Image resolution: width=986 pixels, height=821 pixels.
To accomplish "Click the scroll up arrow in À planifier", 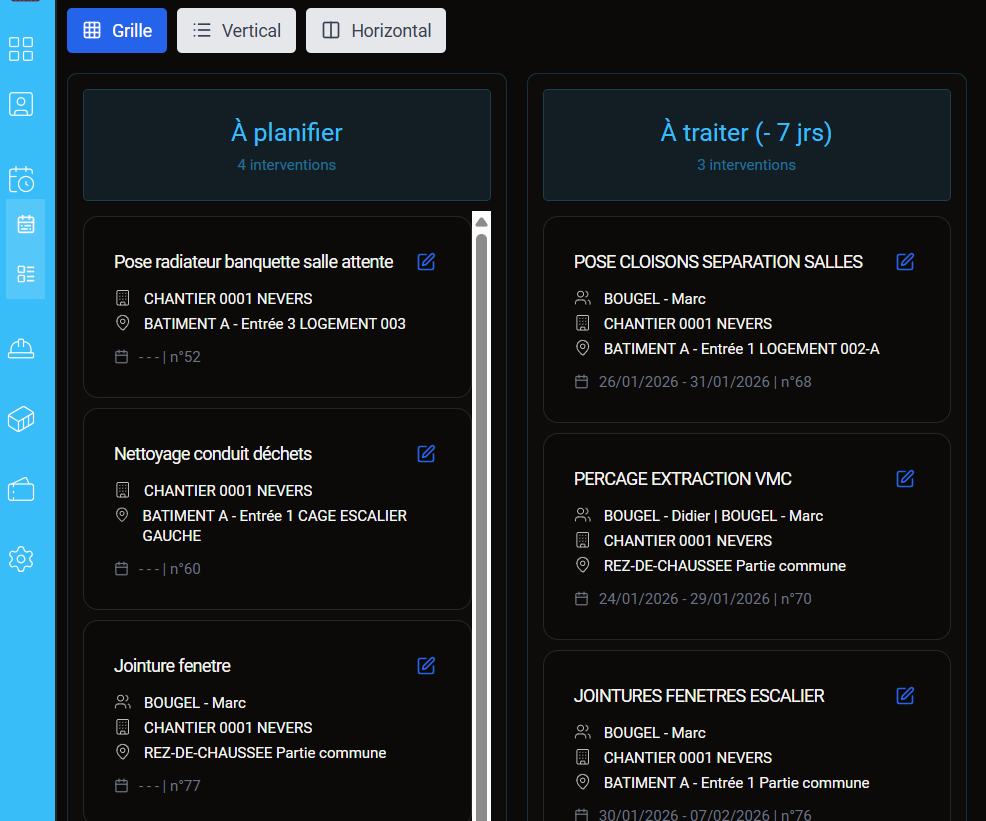I will (481, 222).
